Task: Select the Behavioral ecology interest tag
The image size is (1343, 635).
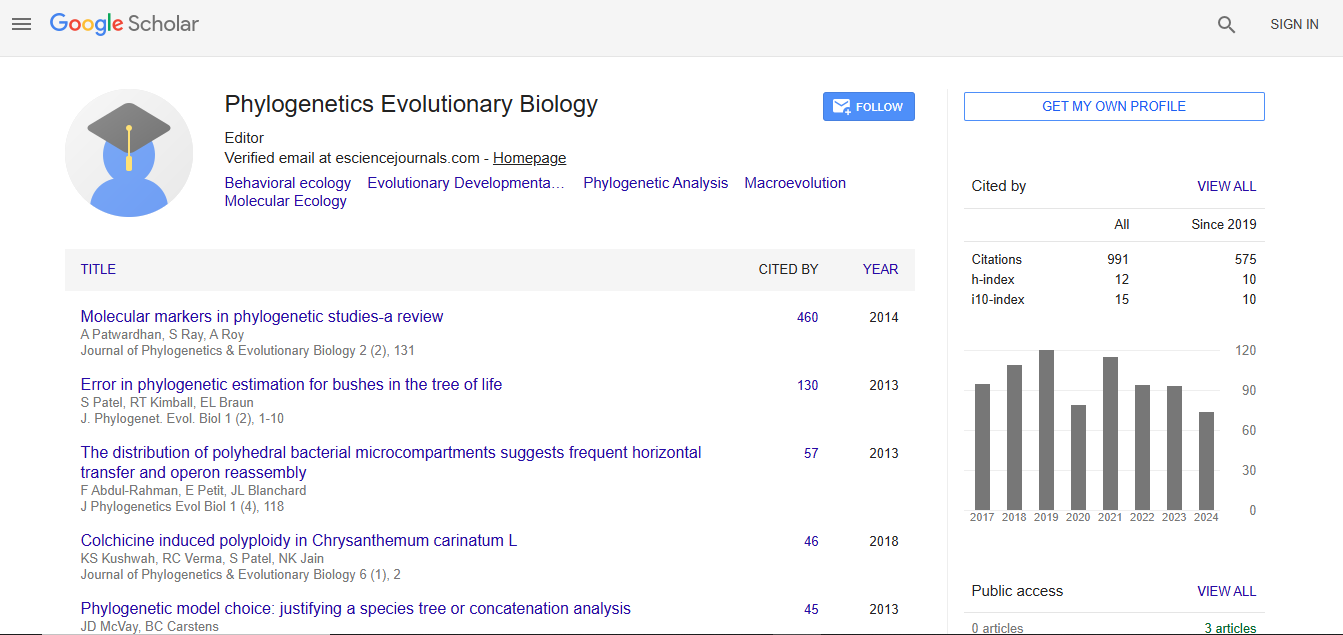Action: click(287, 183)
